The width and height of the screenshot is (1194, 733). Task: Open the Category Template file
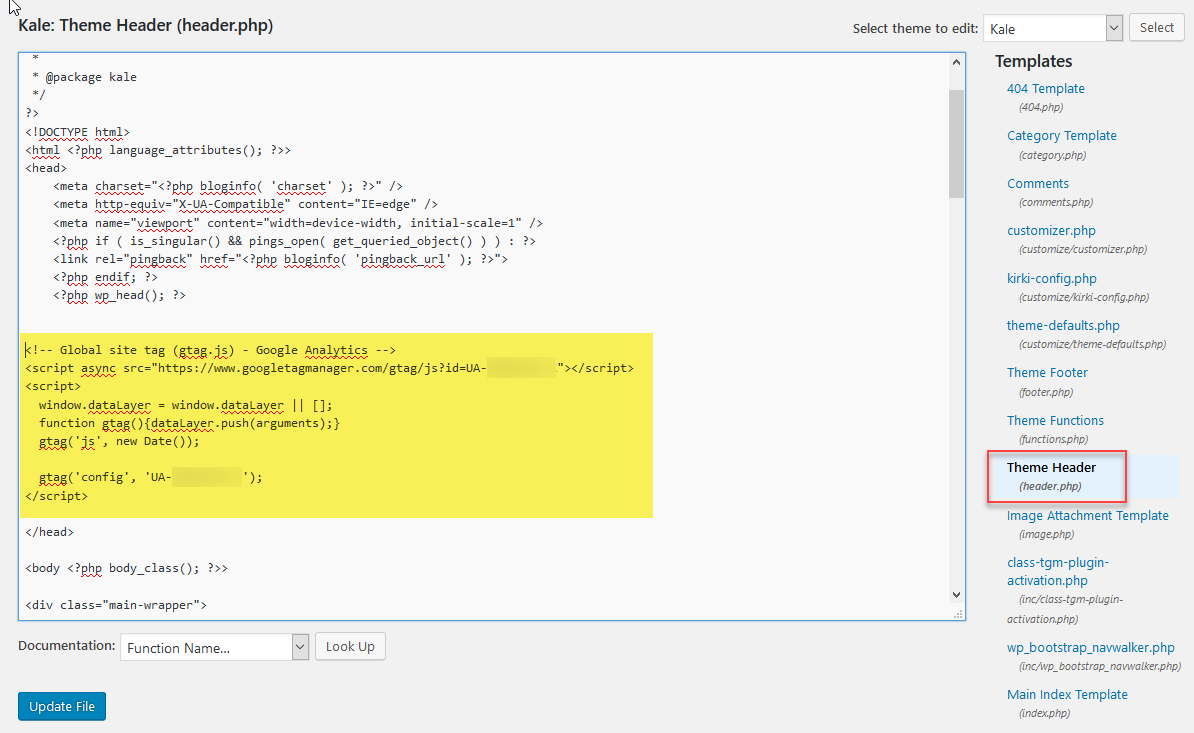(x=1061, y=136)
